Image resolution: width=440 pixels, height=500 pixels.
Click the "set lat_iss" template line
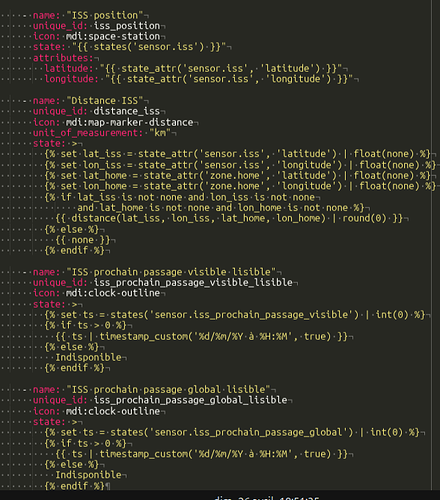pyautogui.click(x=237, y=154)
